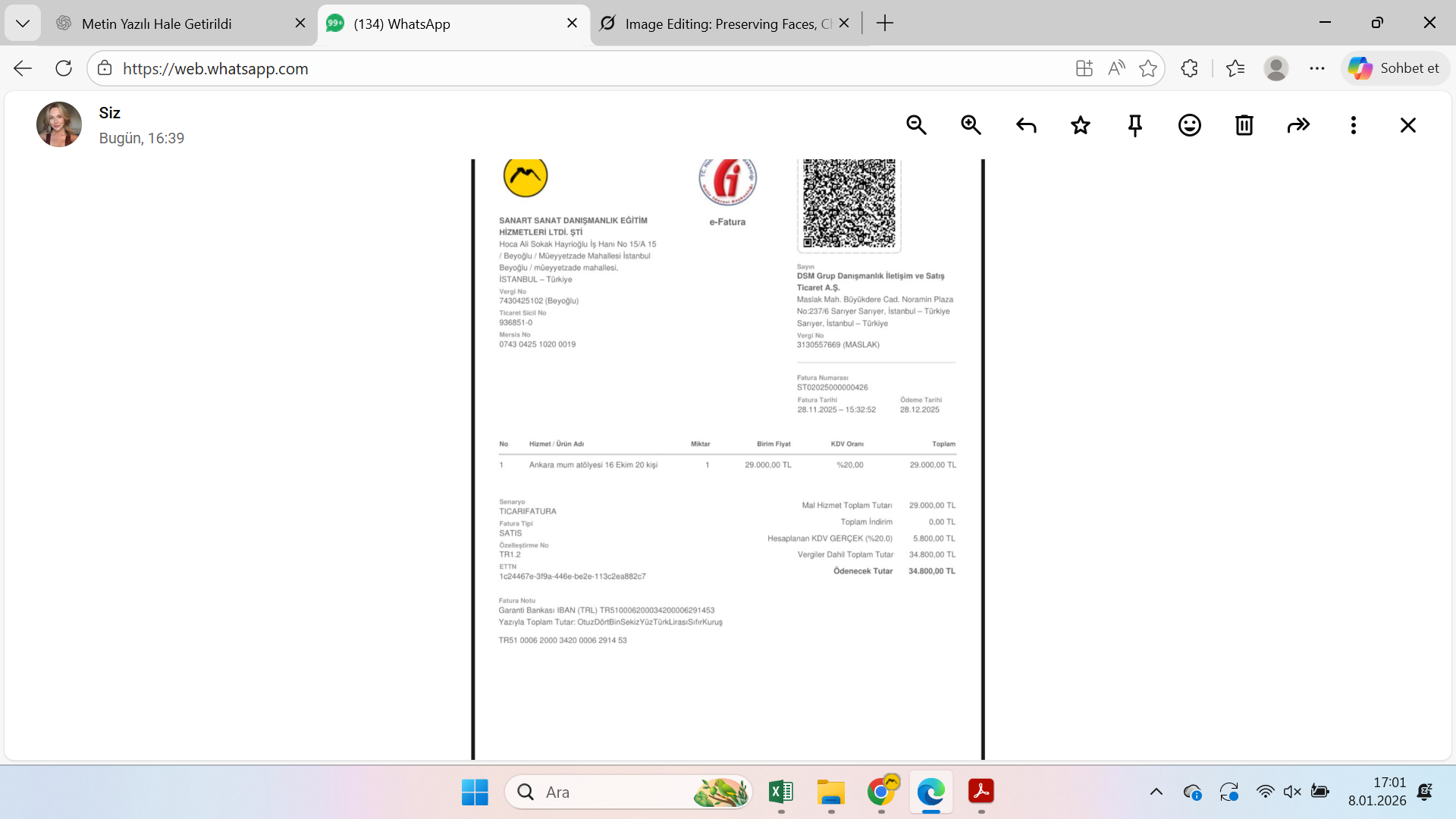Add this page to favorites
This screenshot has width=1456, height=819.
[x=1148, y=68]
